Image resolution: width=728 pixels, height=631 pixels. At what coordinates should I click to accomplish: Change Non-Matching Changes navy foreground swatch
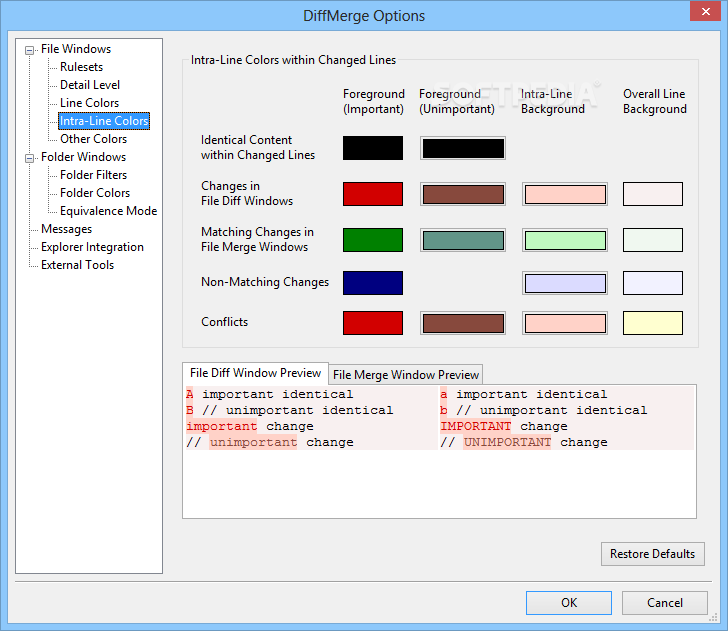[x=373, y=283]
